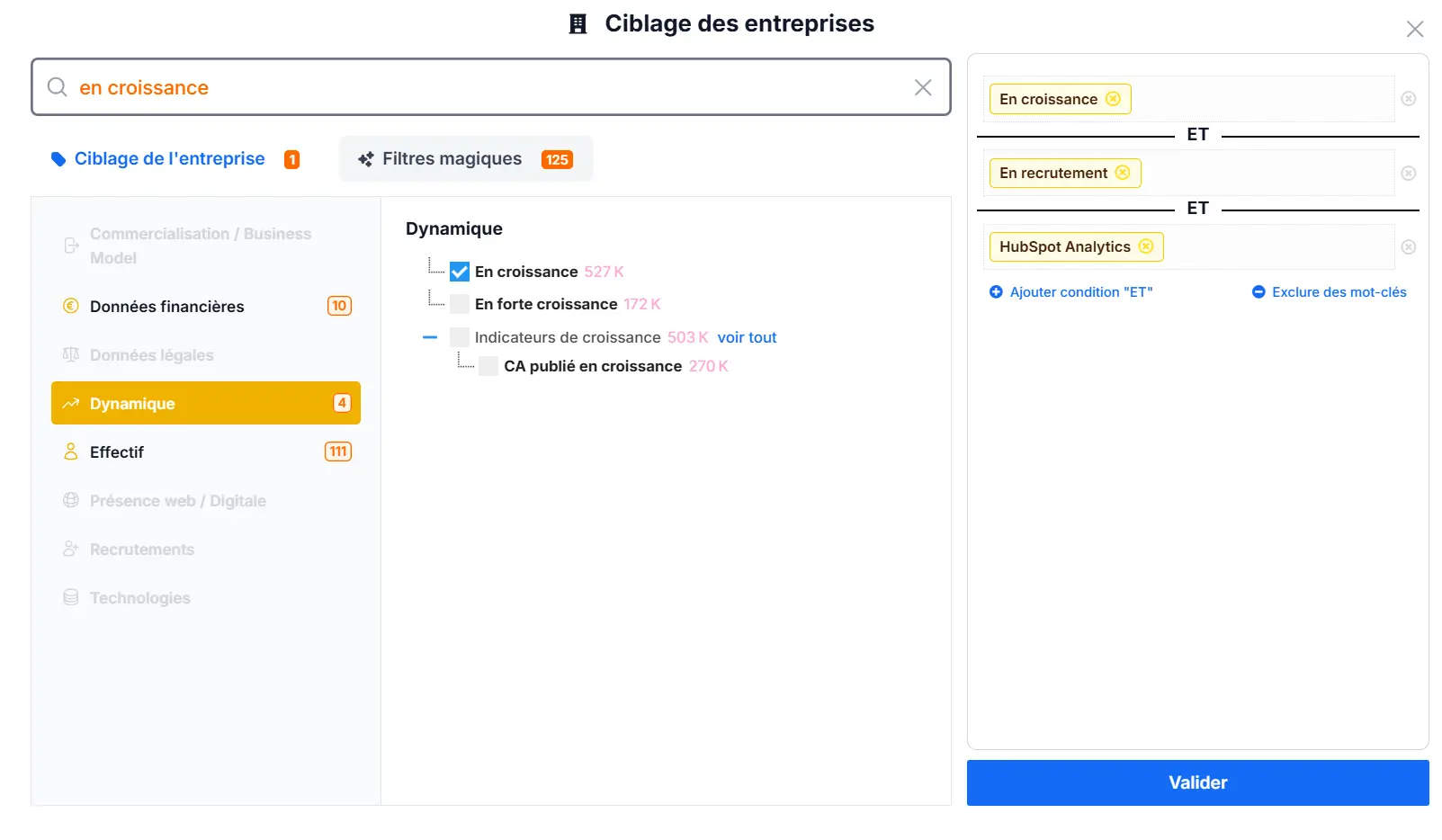Click the Technologies database icon
Screen dimensions: 1442x840
coord(71,597)
